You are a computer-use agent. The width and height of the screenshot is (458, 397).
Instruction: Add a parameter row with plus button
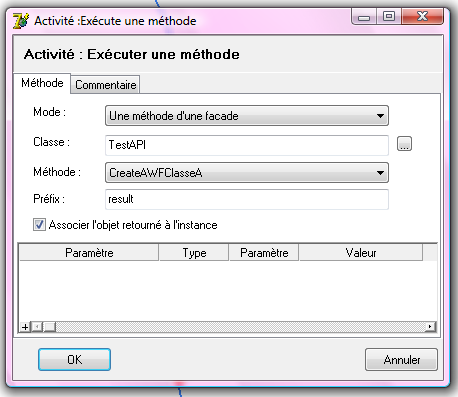click(25, 327)
